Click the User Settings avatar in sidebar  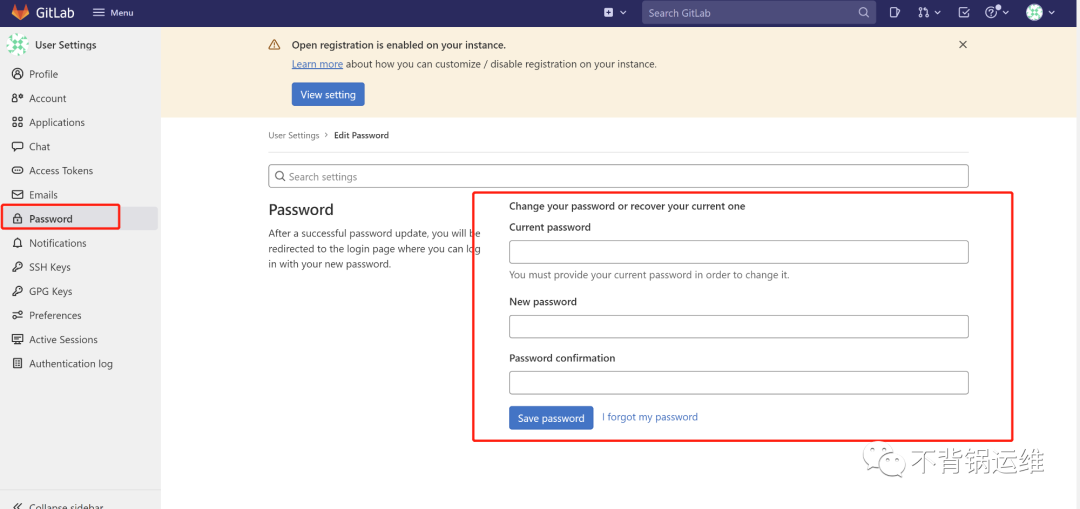click(x=17, y=45)
